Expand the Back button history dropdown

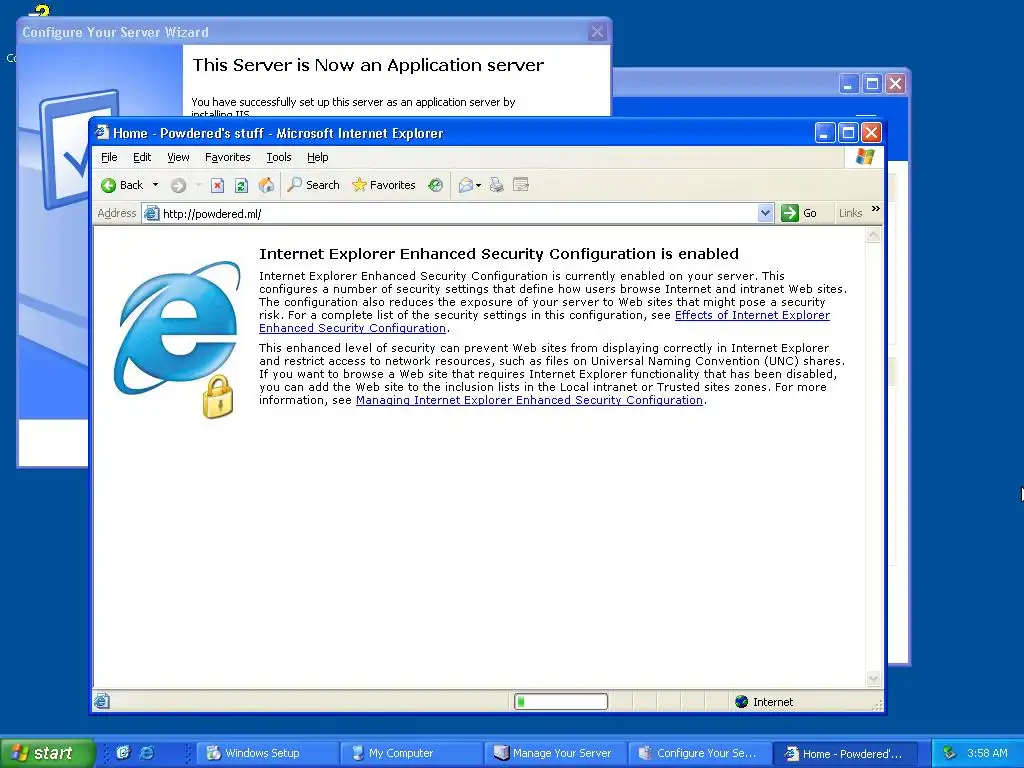(155, 185)
